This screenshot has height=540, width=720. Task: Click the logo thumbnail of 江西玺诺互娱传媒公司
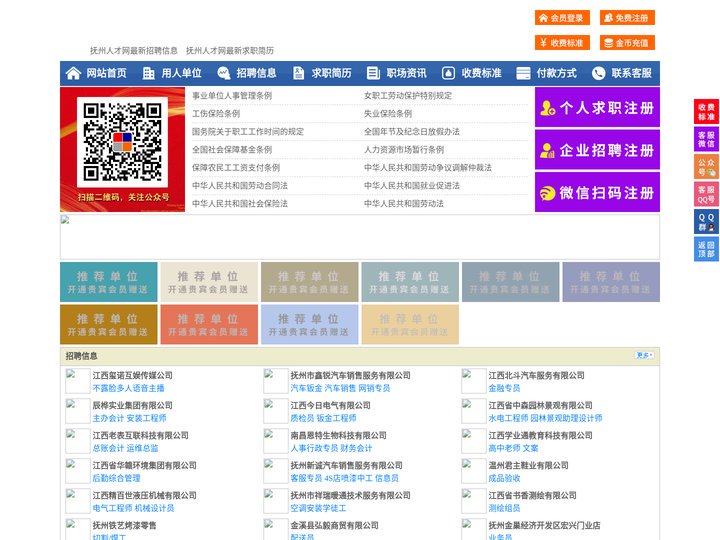78,381
